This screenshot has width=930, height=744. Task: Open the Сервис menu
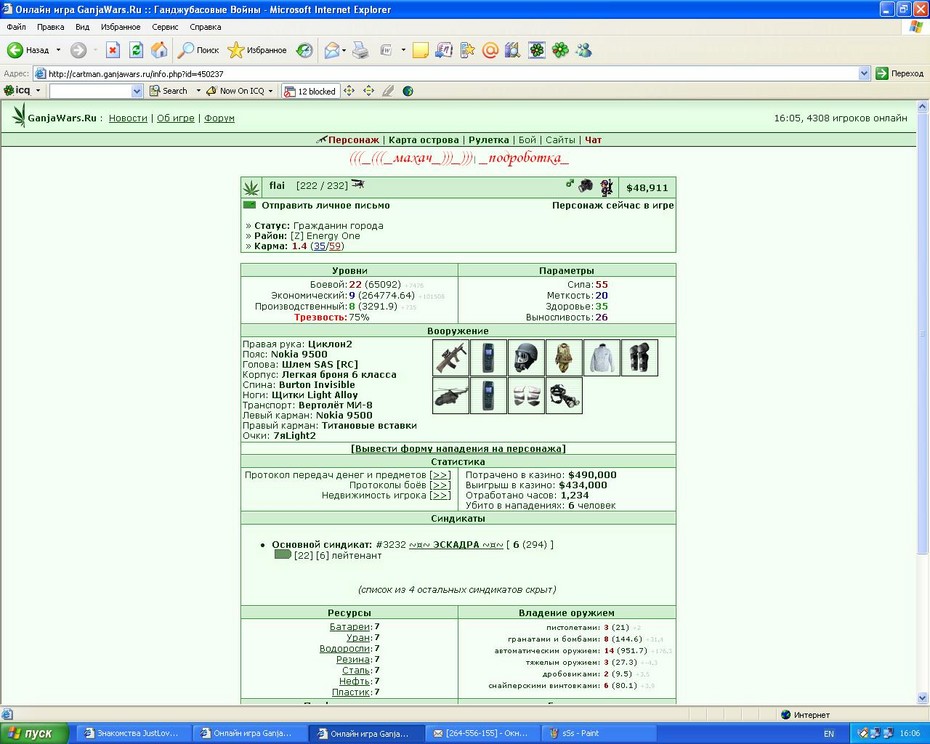pyautogui.click(x=165, y=27)
